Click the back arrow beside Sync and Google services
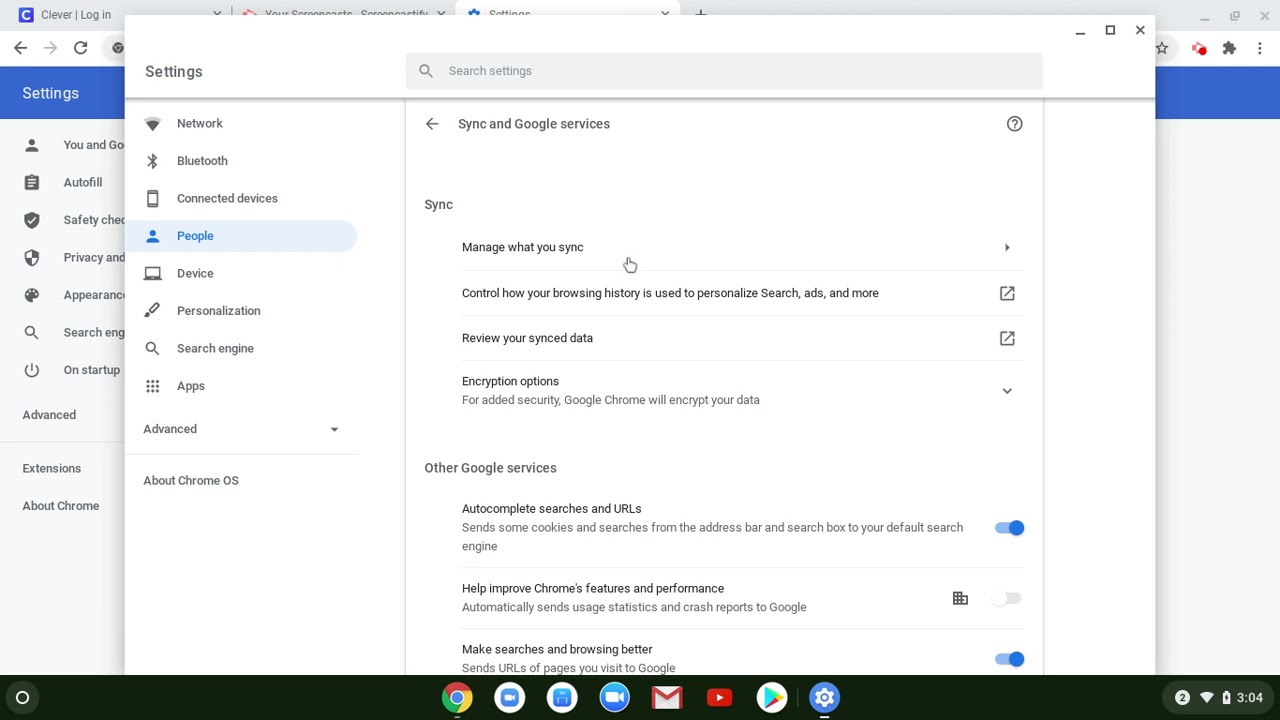This screenshot has height=720, width=1280. coord(432,124)
